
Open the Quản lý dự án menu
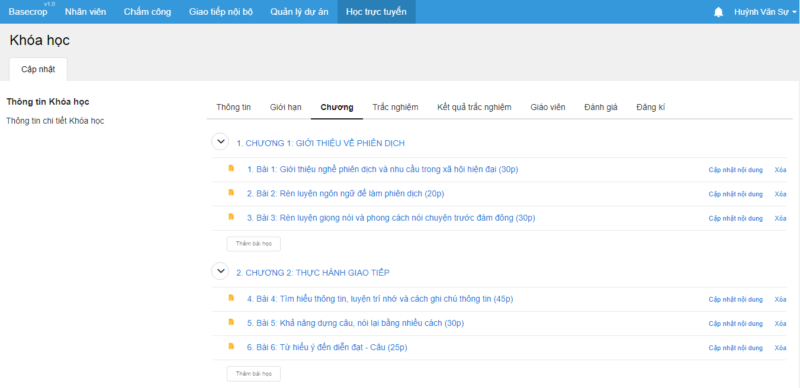299,12
